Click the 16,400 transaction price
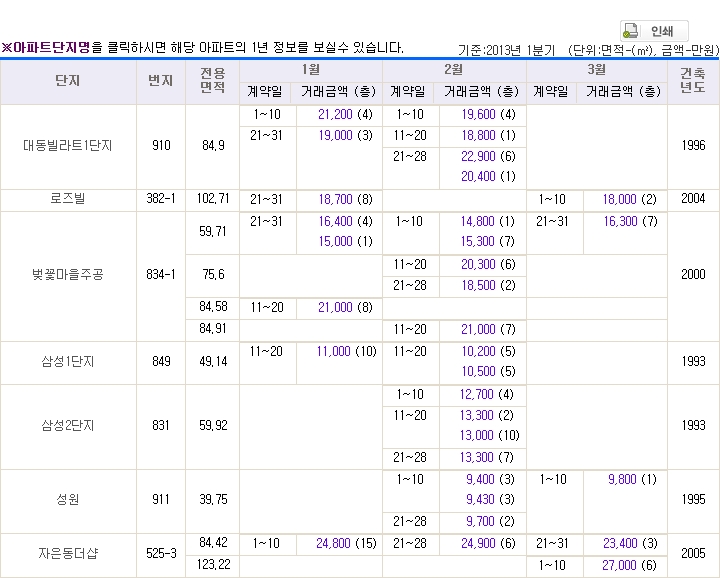The height and width of the screenshot is (578, 720). point(335,221)
